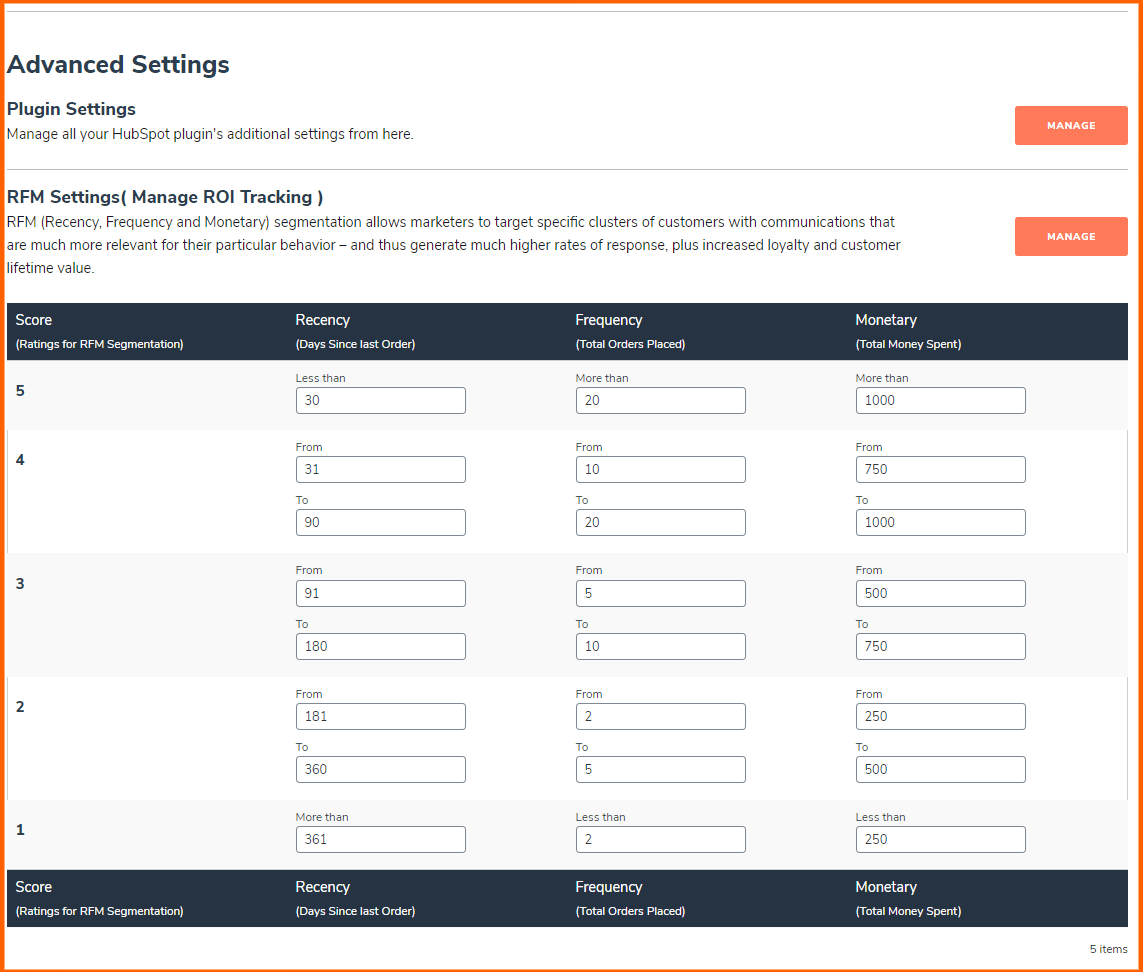Edit score 3 Frequency From field 5
The width and height of the screenshot is (1143, 972).
pyautogui.click(x=660, y=594)
